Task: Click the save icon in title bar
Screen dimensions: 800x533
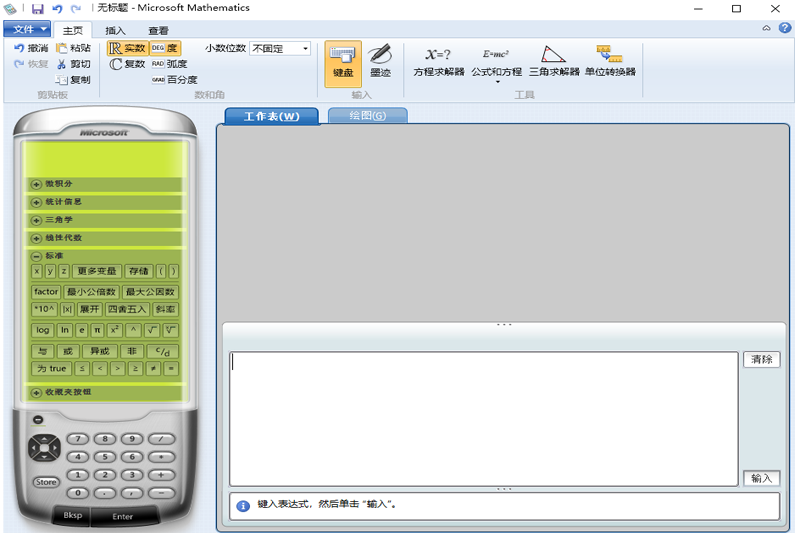Action: point(37,9)
